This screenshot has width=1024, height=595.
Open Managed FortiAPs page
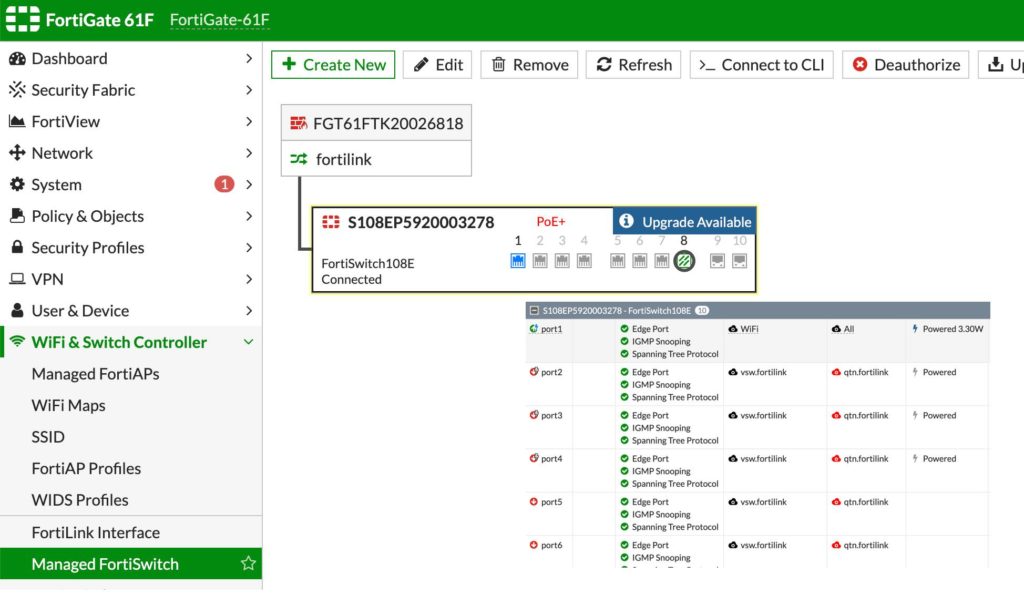[x=95, y=374]
